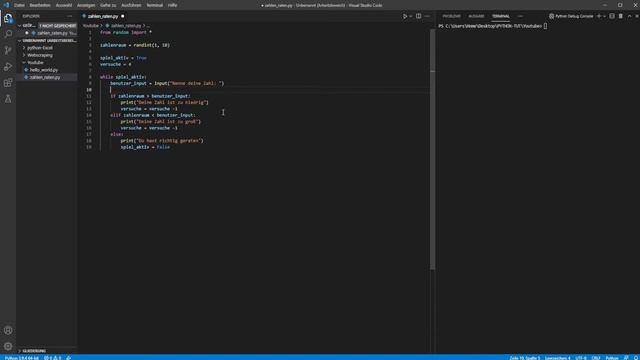Open the Terminal menu in menu bar

pyautogui.click(x=155, y=5)
